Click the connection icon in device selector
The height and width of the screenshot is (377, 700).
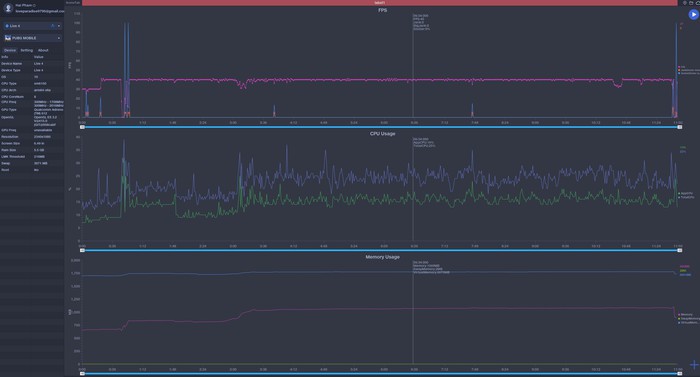coord(53,26)
